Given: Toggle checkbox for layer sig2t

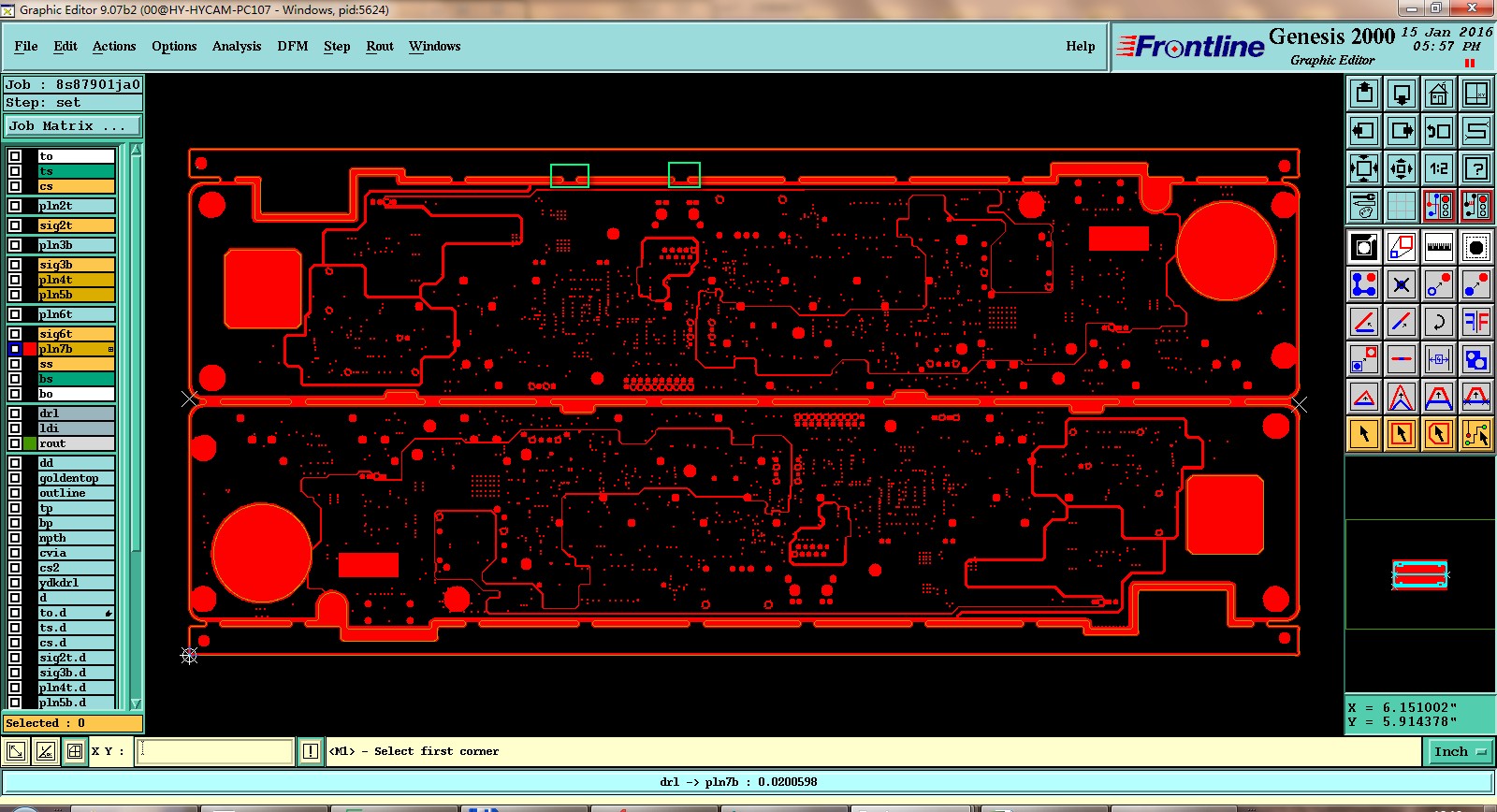Looking at the screenshot, I should pos(15,225).
